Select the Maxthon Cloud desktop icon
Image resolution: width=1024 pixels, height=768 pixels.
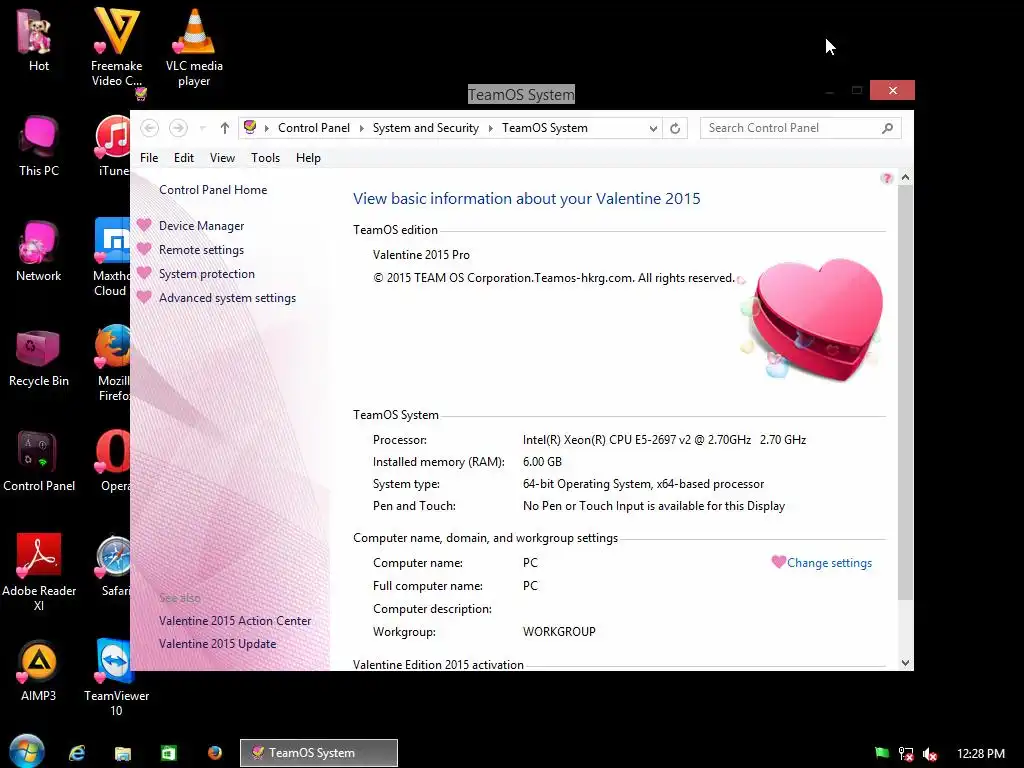point(111,257)
